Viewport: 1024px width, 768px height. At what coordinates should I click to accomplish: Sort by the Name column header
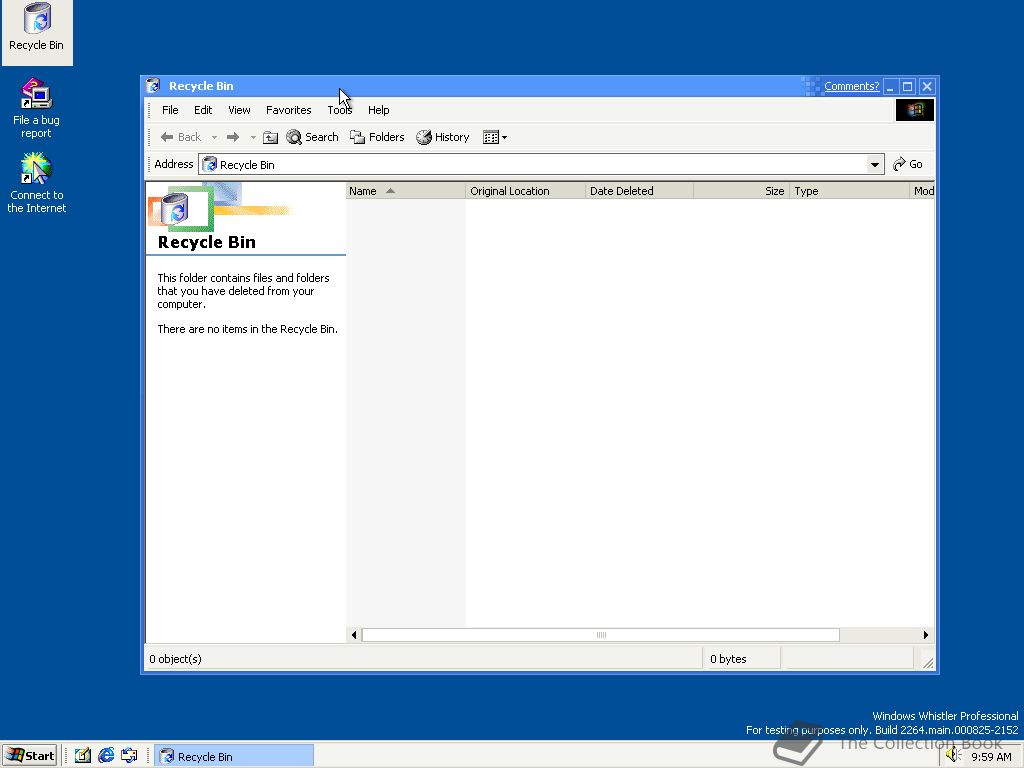[x=405, y=191]
